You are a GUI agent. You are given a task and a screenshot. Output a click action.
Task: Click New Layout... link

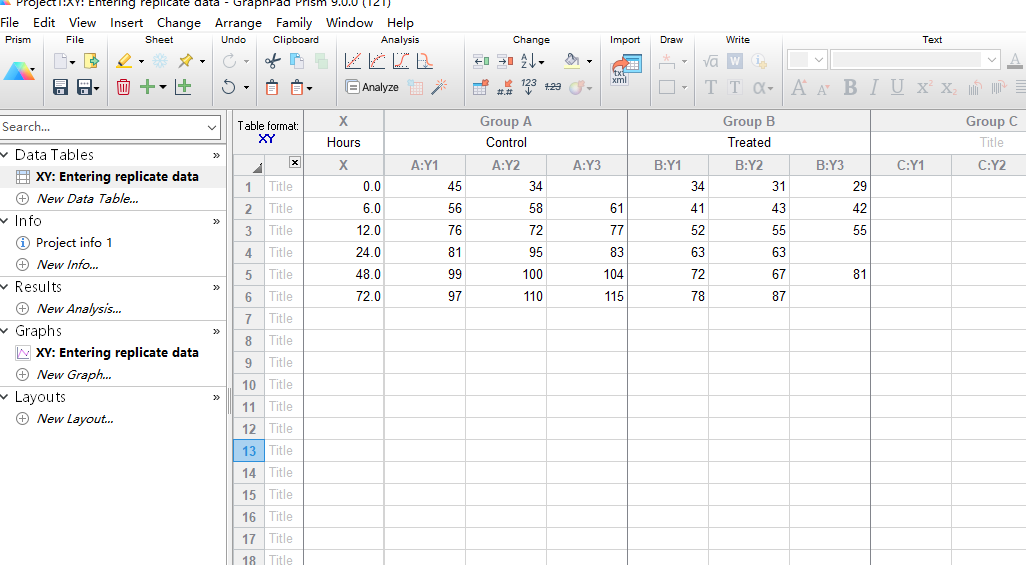[x=75, y=419]
